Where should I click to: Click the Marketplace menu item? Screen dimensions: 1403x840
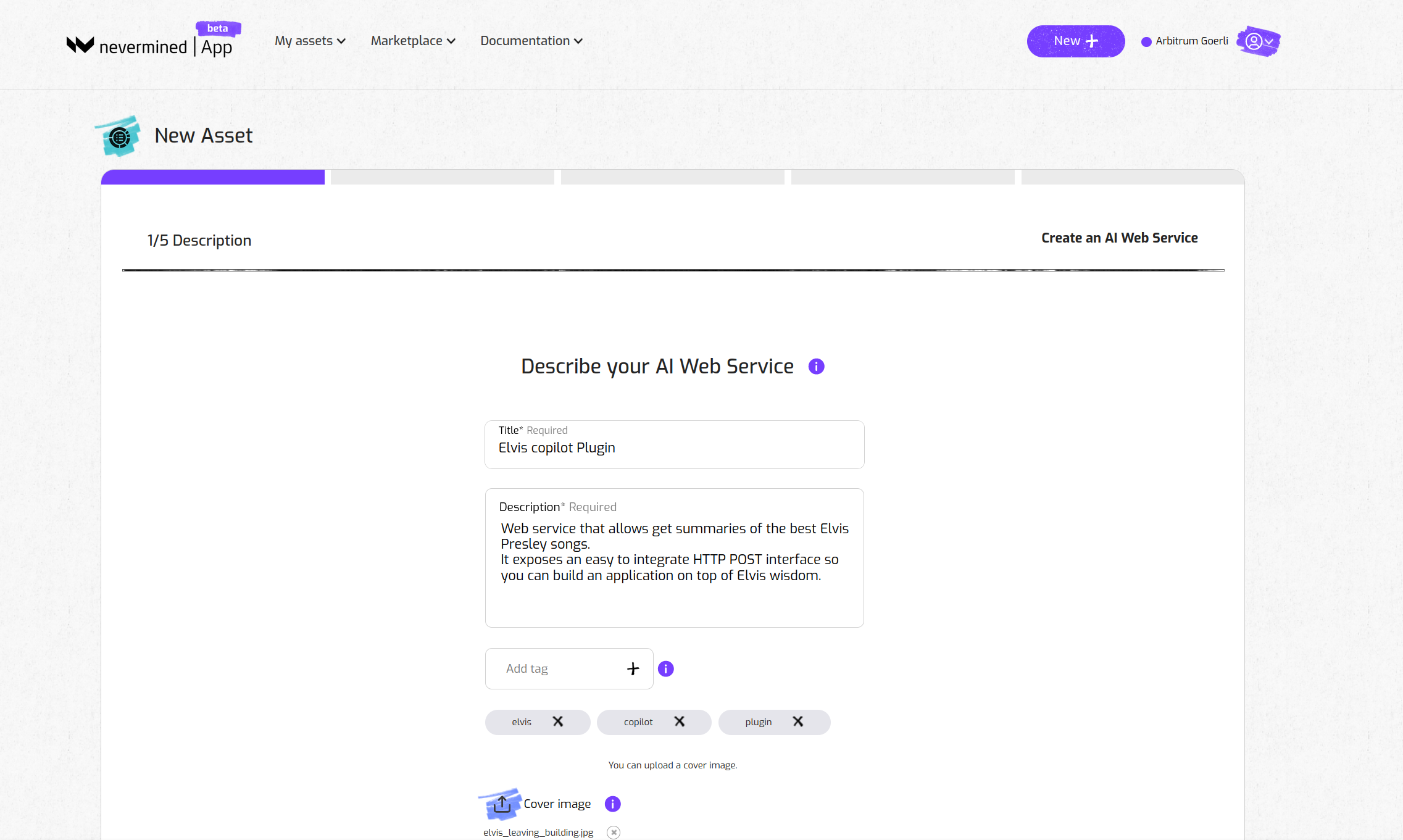pos(413,40)
